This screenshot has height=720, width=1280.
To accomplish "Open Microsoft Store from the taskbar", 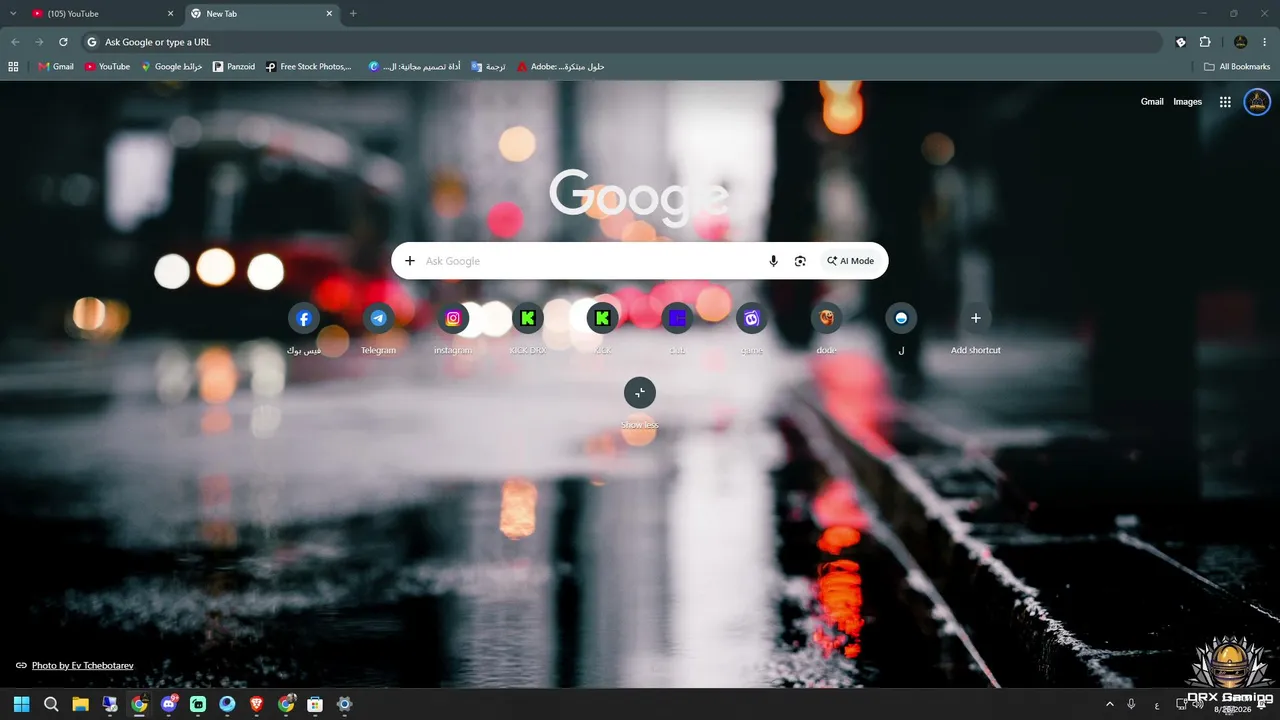I will tap(315, 704).
